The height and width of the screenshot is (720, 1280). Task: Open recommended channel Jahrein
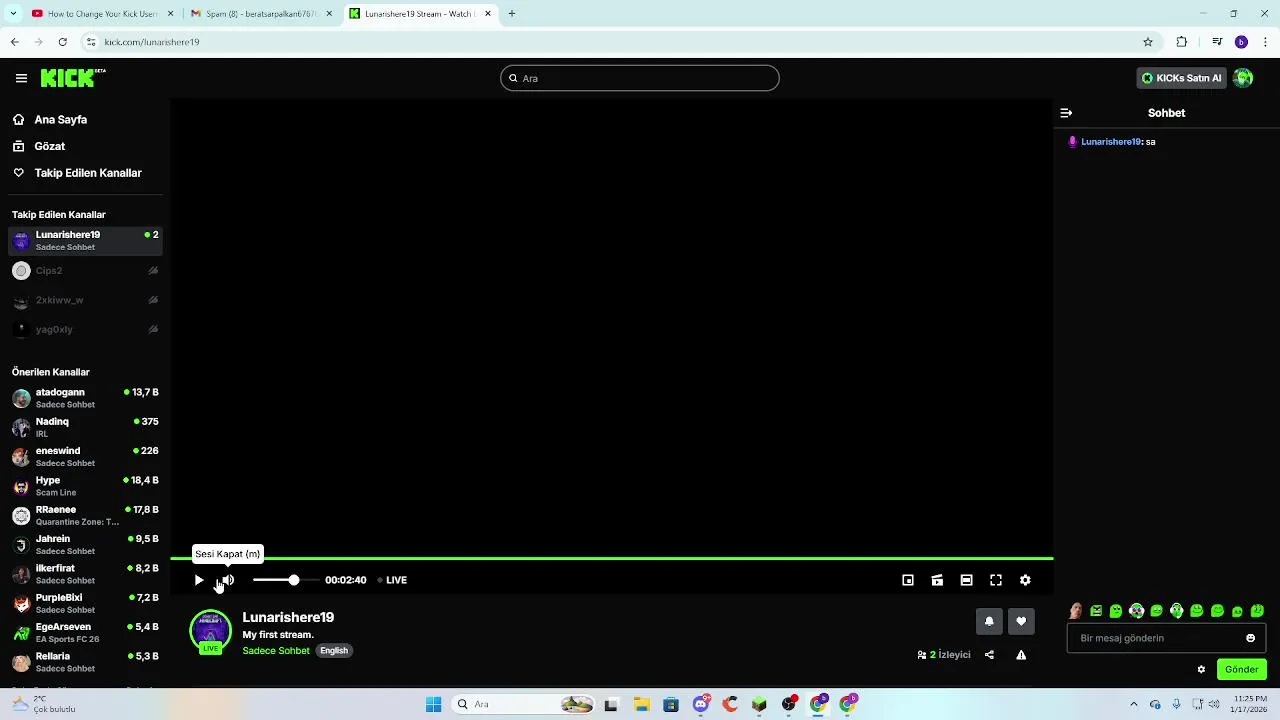coord(85,544)
